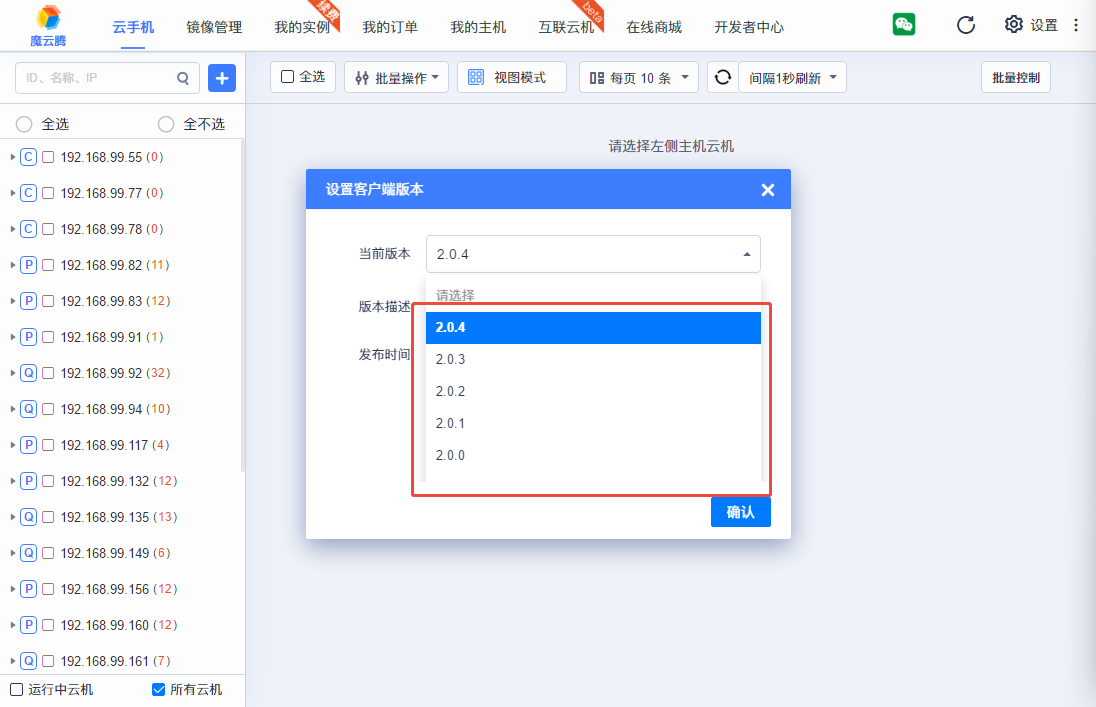This screenshot has height=707, width=1096.
Task: Open settings gear icon
Action: pyautogui.click(x=1014, y=25)
